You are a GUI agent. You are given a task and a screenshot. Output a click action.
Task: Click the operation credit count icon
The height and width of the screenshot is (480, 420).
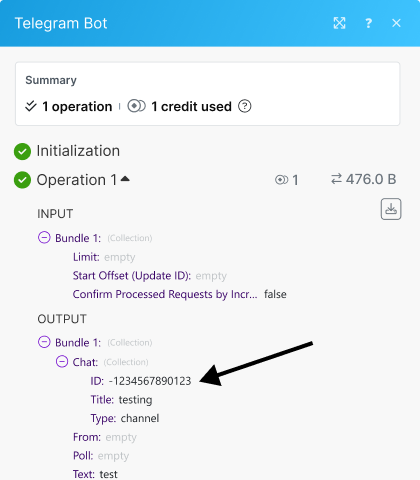pos(282,180)
